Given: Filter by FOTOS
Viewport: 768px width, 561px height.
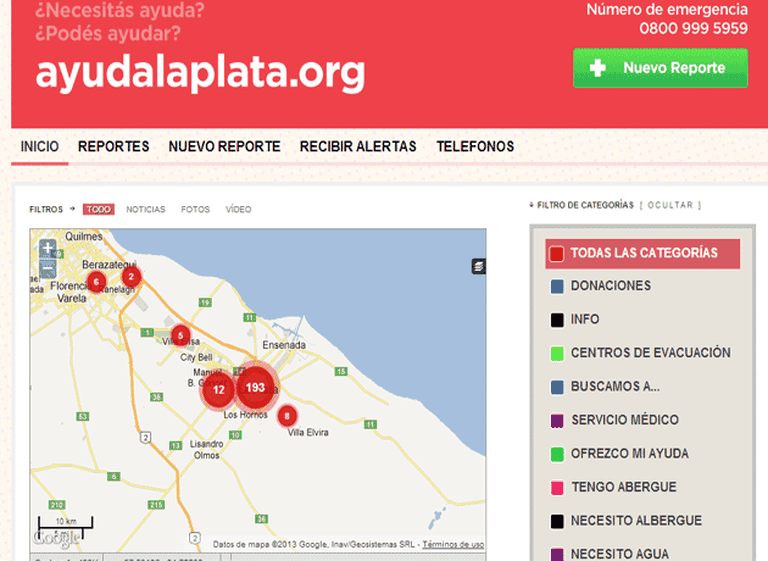Looking at the screenshot, I should (x=195, y=209).
